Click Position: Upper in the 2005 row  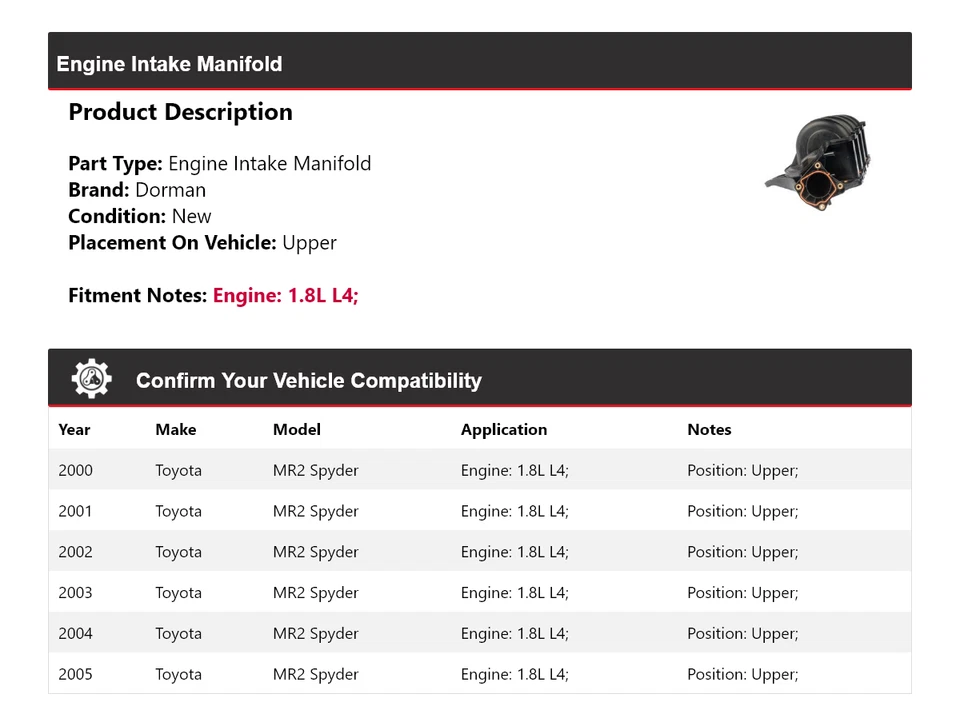pos(743,674)
